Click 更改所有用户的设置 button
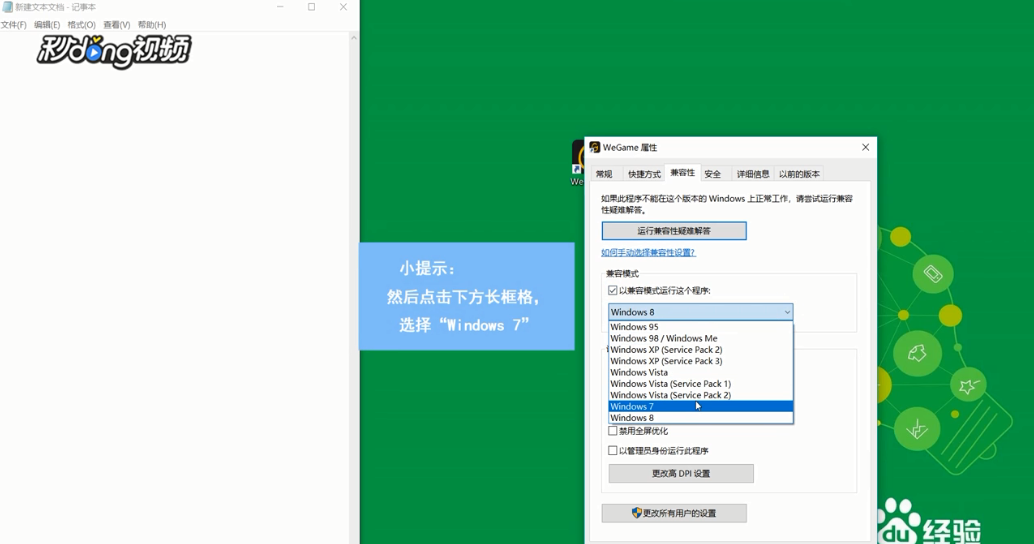1034x544 pixels. point(674,513)
